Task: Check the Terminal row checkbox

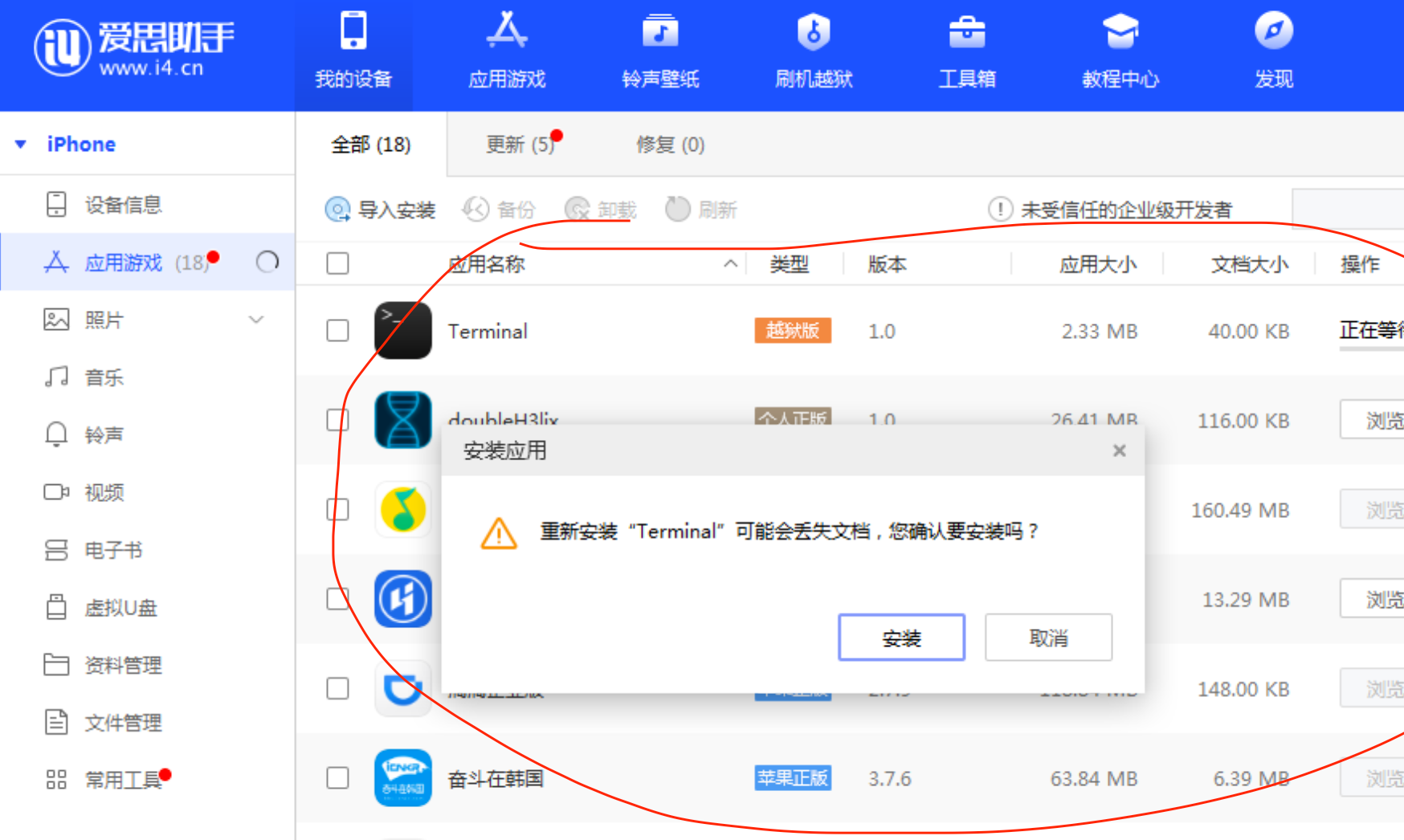Action: point(337,331)
